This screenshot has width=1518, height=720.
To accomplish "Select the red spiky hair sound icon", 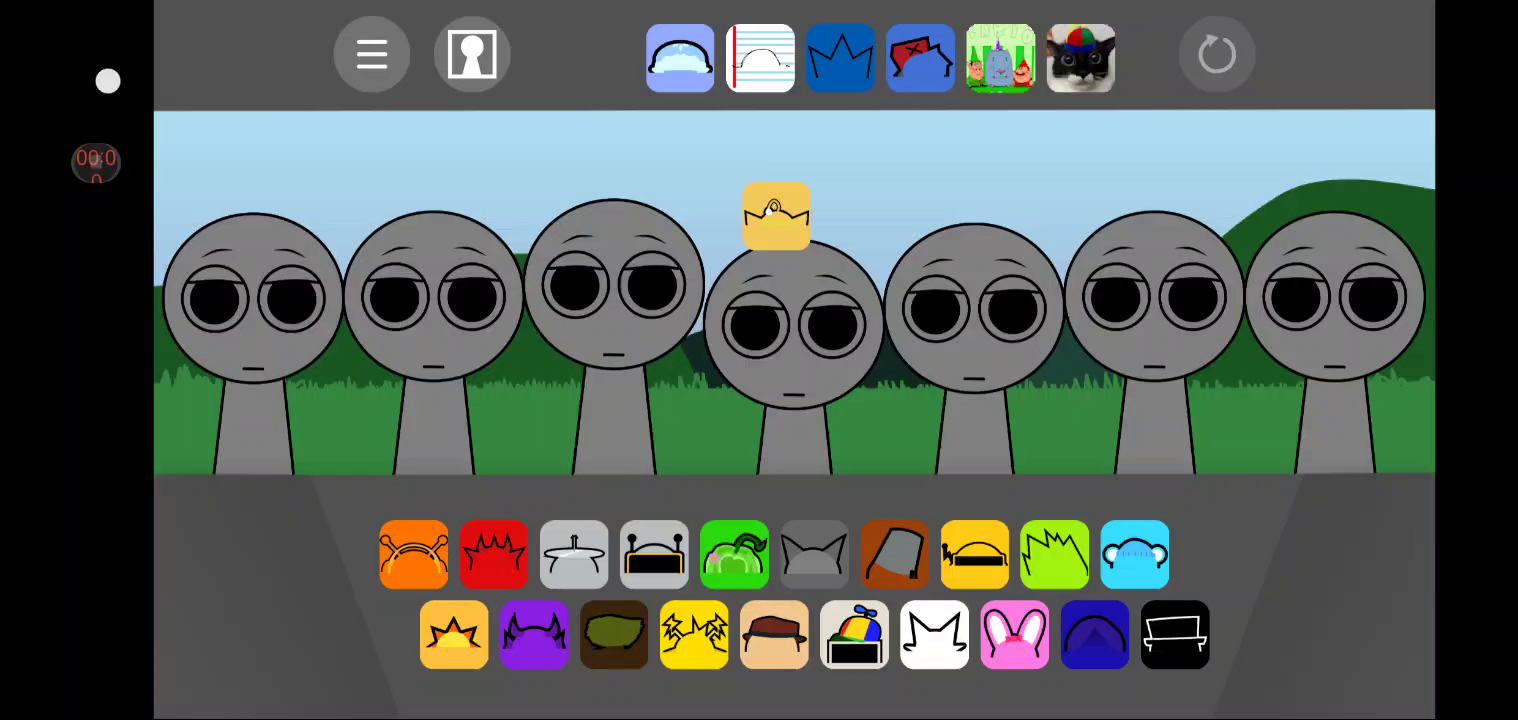I will pyautogui.click(x=494, y=555).
